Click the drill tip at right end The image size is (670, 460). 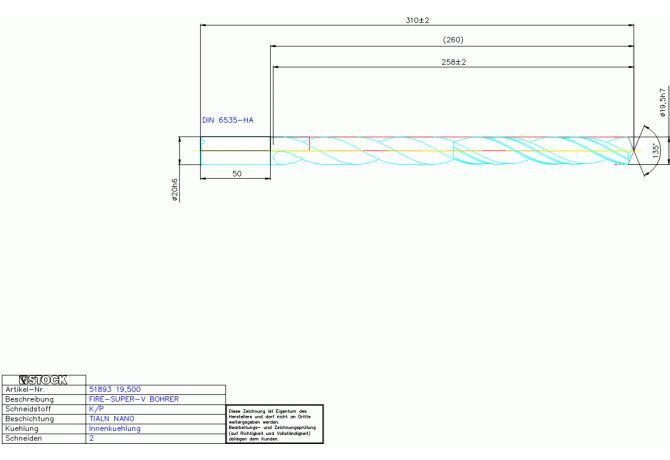point(631,151)
